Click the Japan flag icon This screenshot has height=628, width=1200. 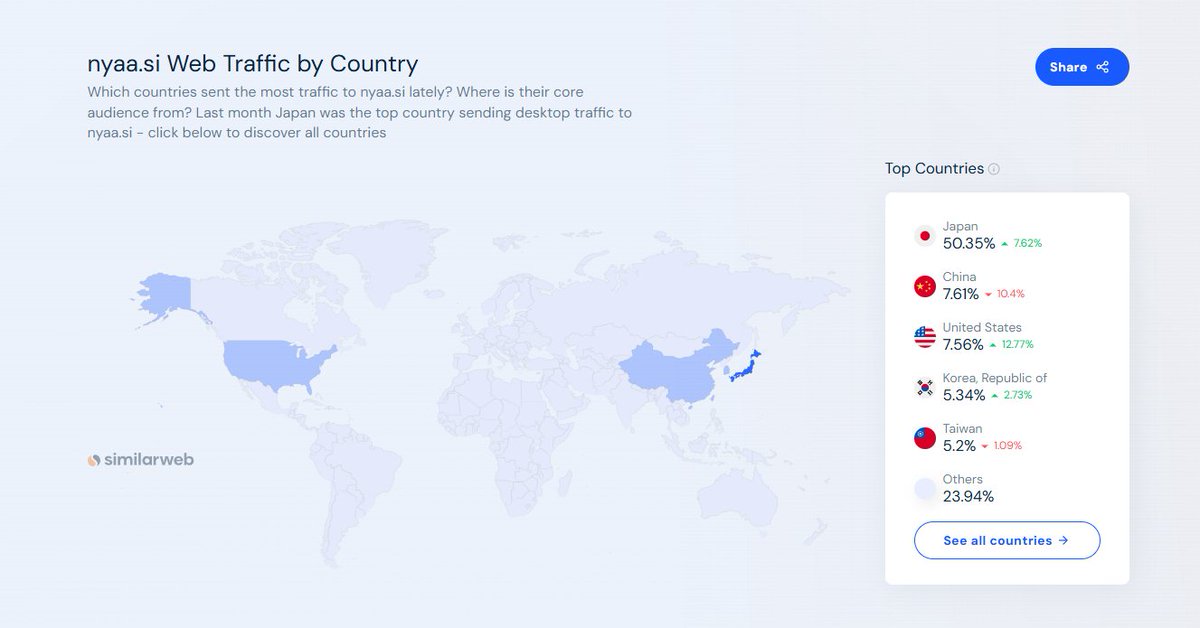click(925, 236)
